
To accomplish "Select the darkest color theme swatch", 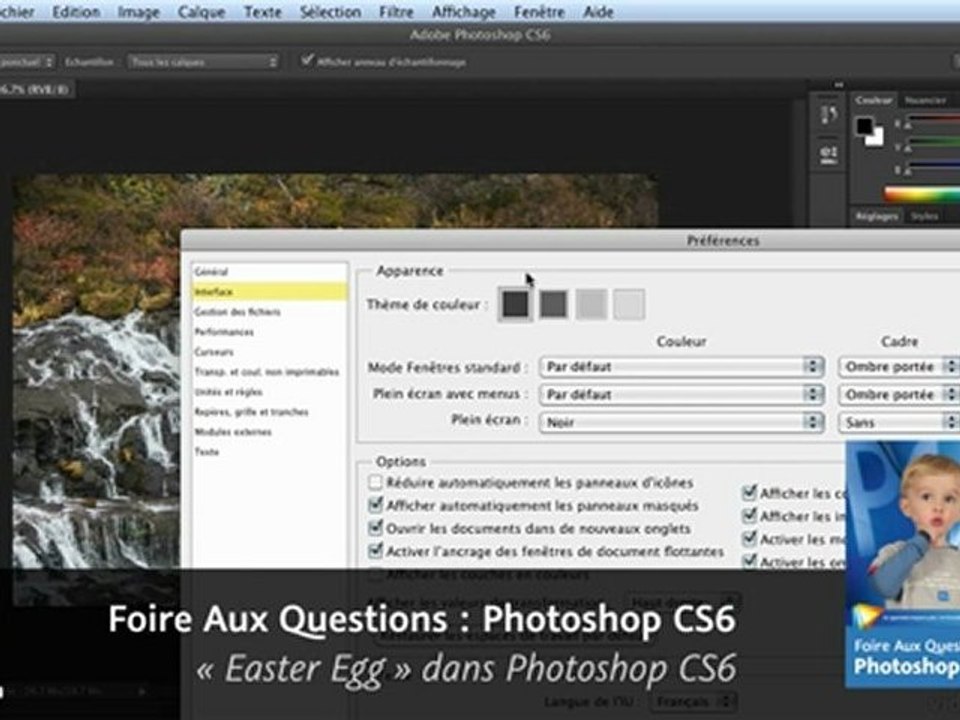I will (516, 304).
